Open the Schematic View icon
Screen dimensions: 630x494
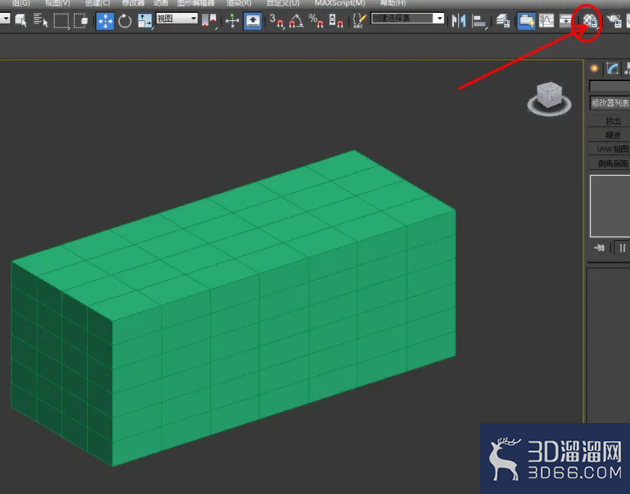coord(566,20)
